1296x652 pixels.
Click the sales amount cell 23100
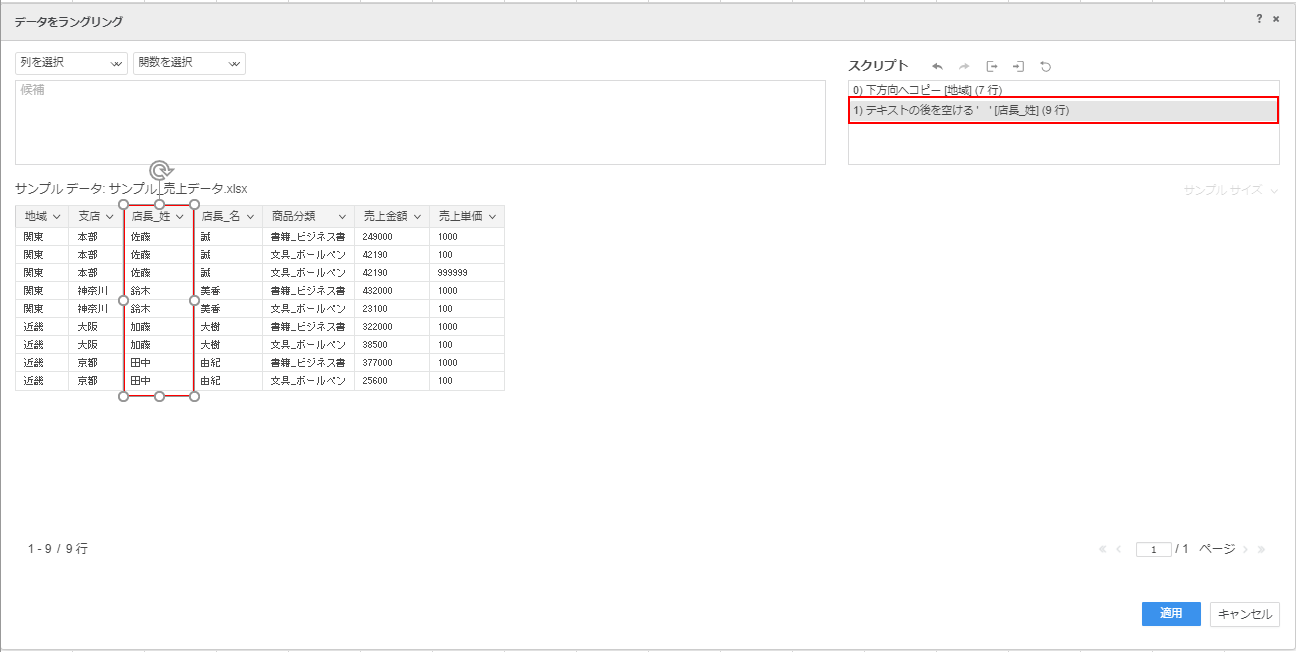coord(392,309)
